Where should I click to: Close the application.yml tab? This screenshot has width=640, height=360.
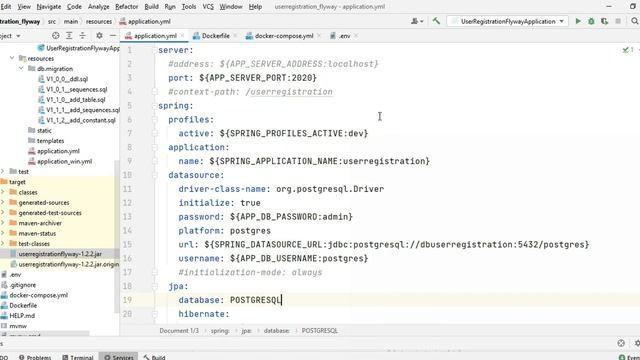182,36
